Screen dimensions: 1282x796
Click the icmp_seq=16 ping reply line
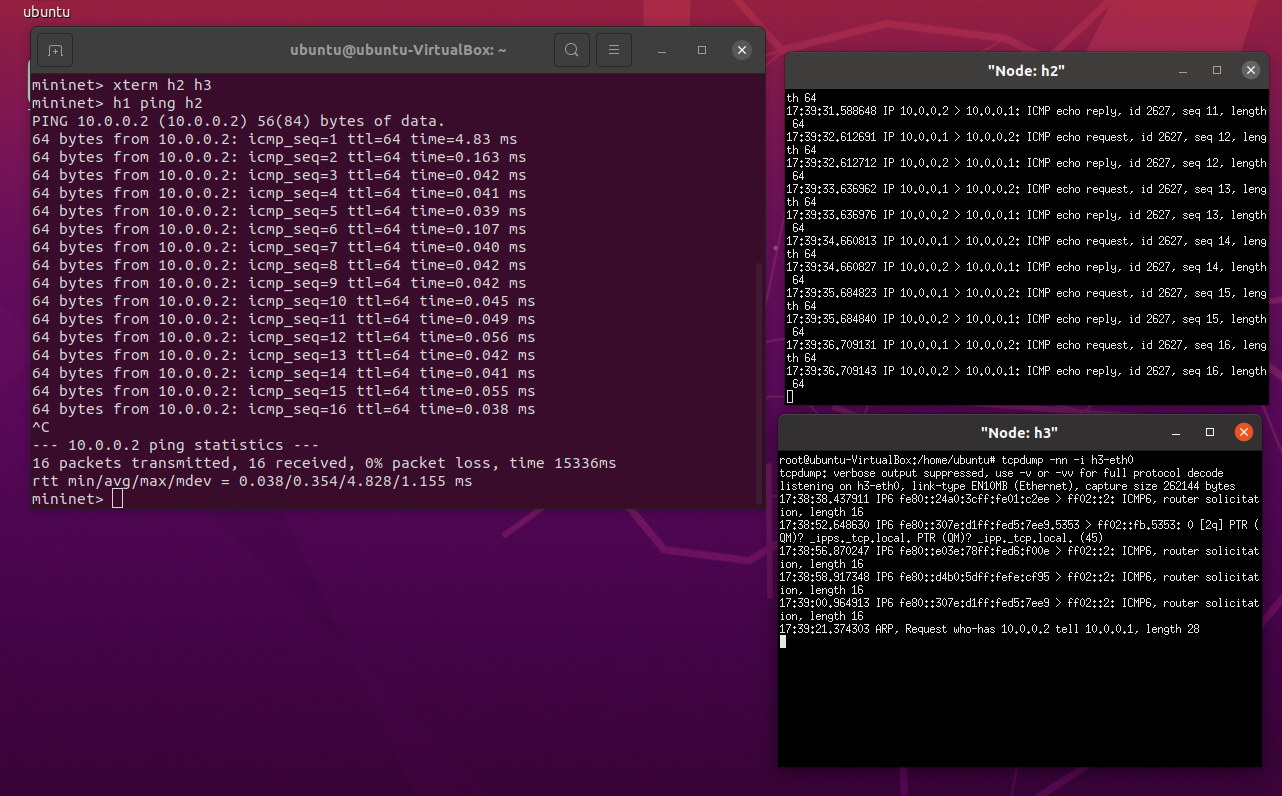(x=284, y=409)
